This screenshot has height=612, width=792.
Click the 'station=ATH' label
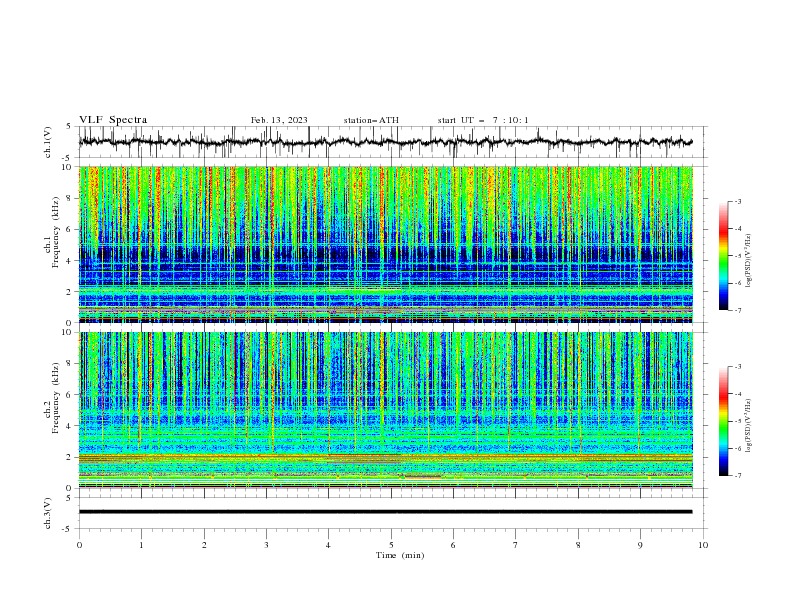(x=371, y=120)
